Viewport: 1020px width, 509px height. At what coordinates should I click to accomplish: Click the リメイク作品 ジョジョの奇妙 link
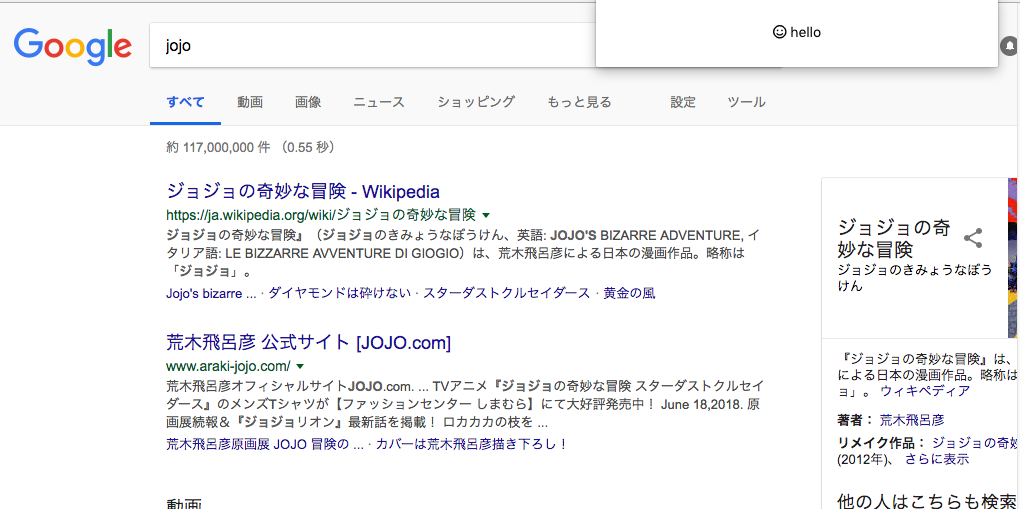click(976, 443)
